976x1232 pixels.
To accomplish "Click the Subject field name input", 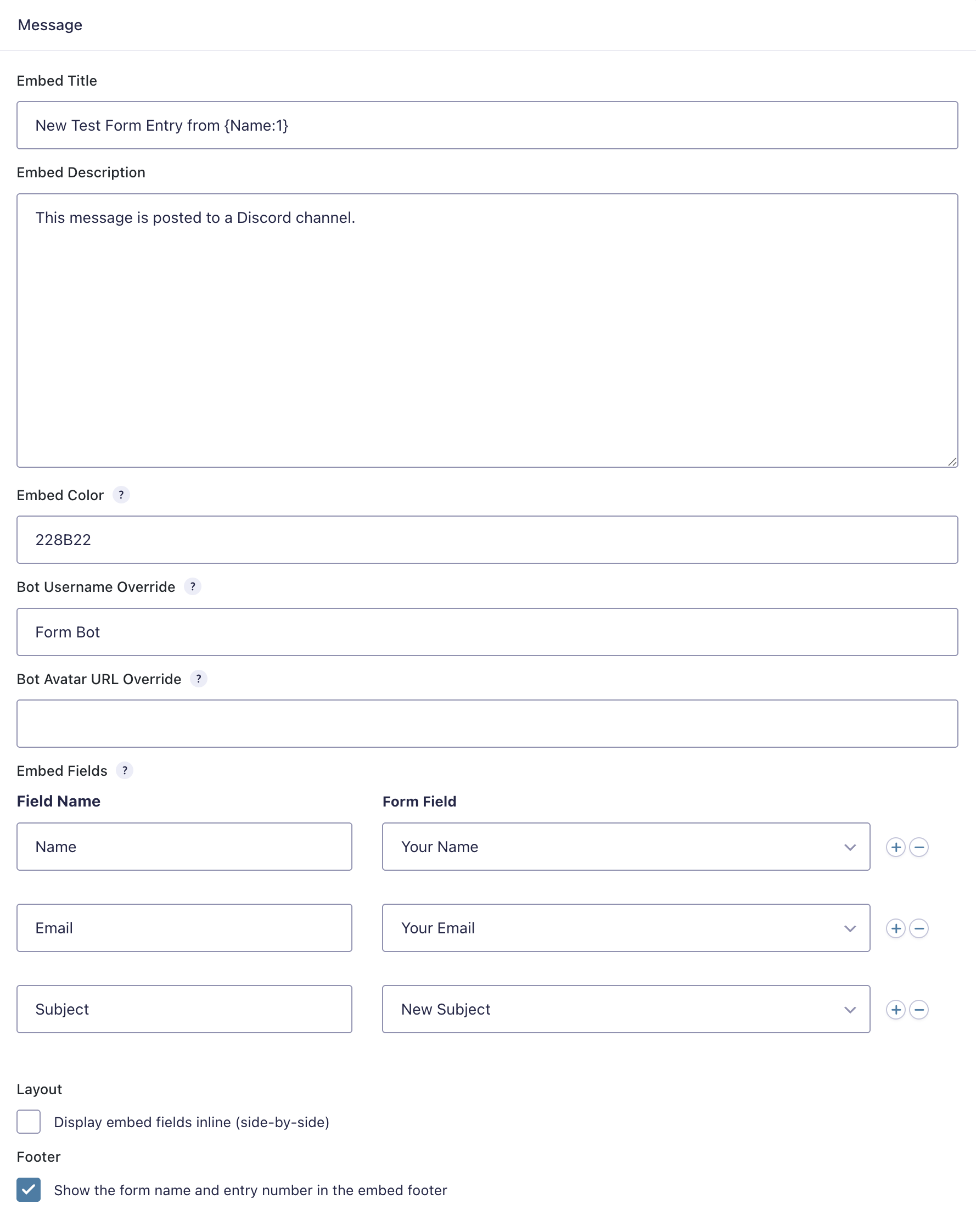I will coord(184,1009).
